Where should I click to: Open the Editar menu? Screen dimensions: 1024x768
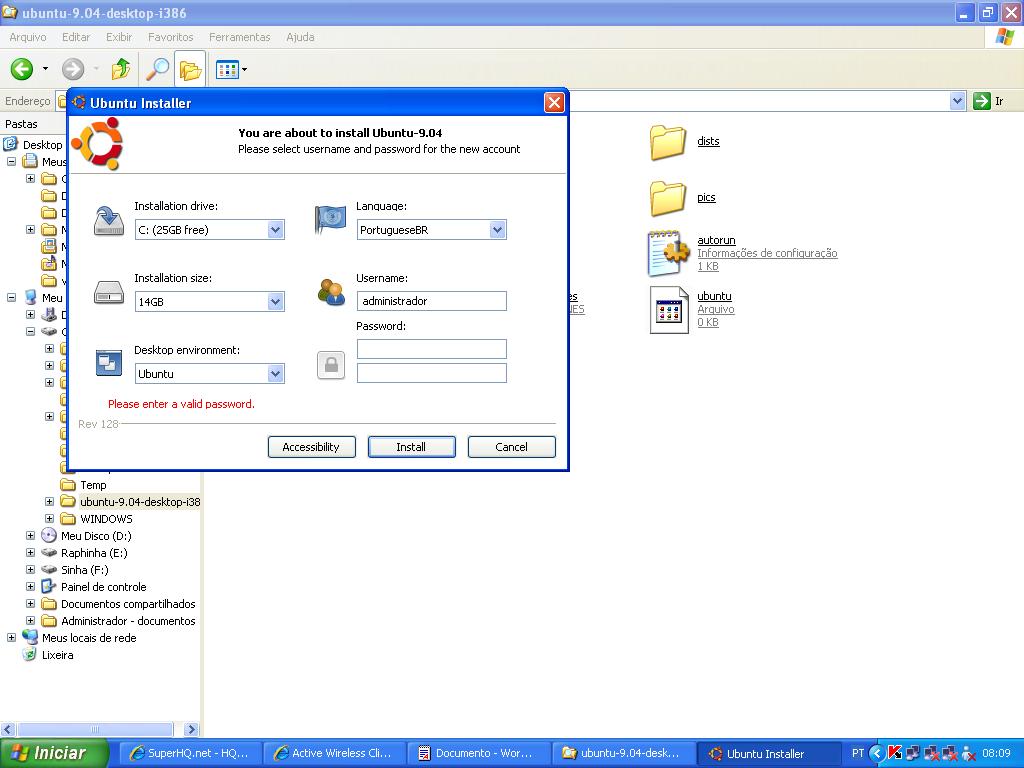(76, 37)
